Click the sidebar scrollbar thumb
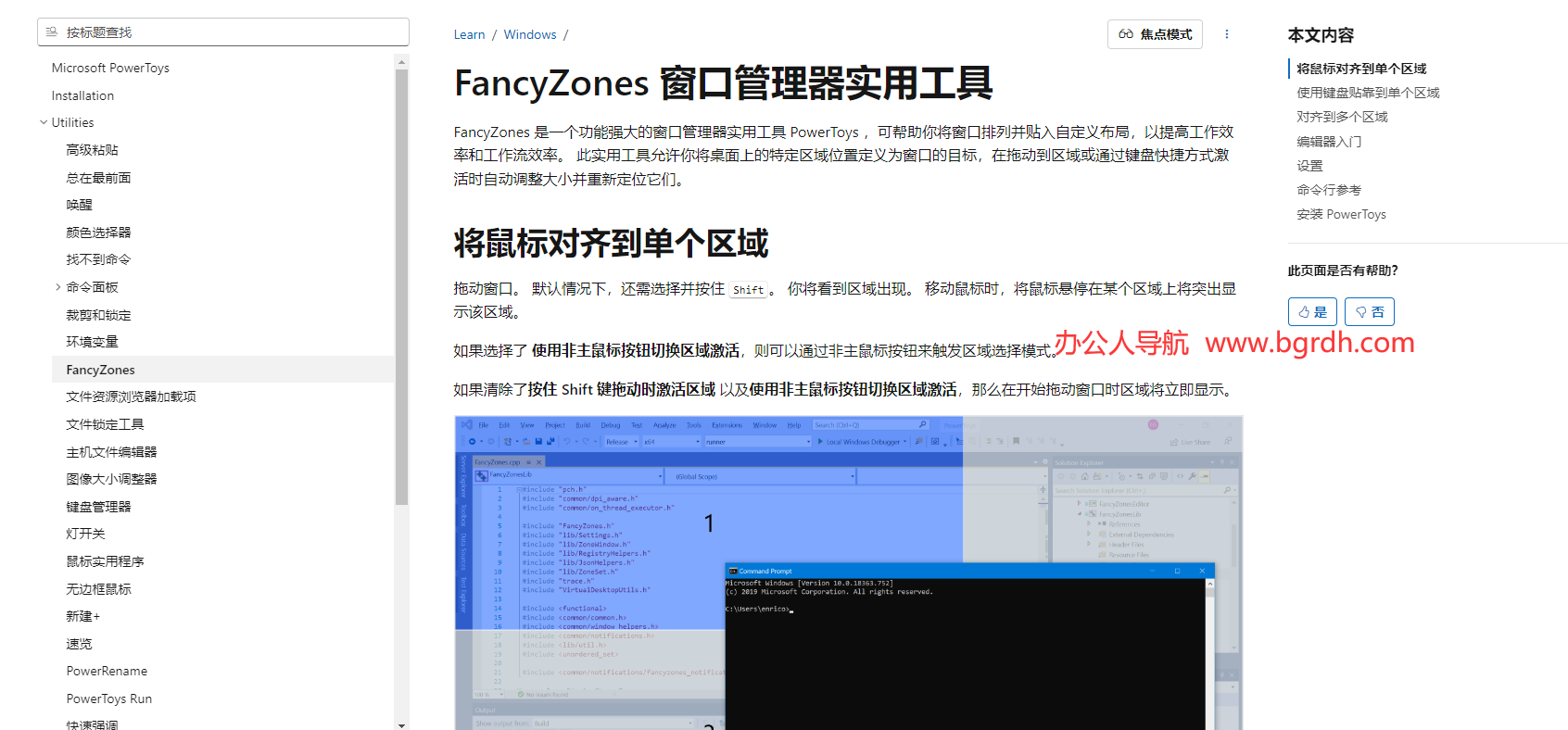 (x=401, y=287)
